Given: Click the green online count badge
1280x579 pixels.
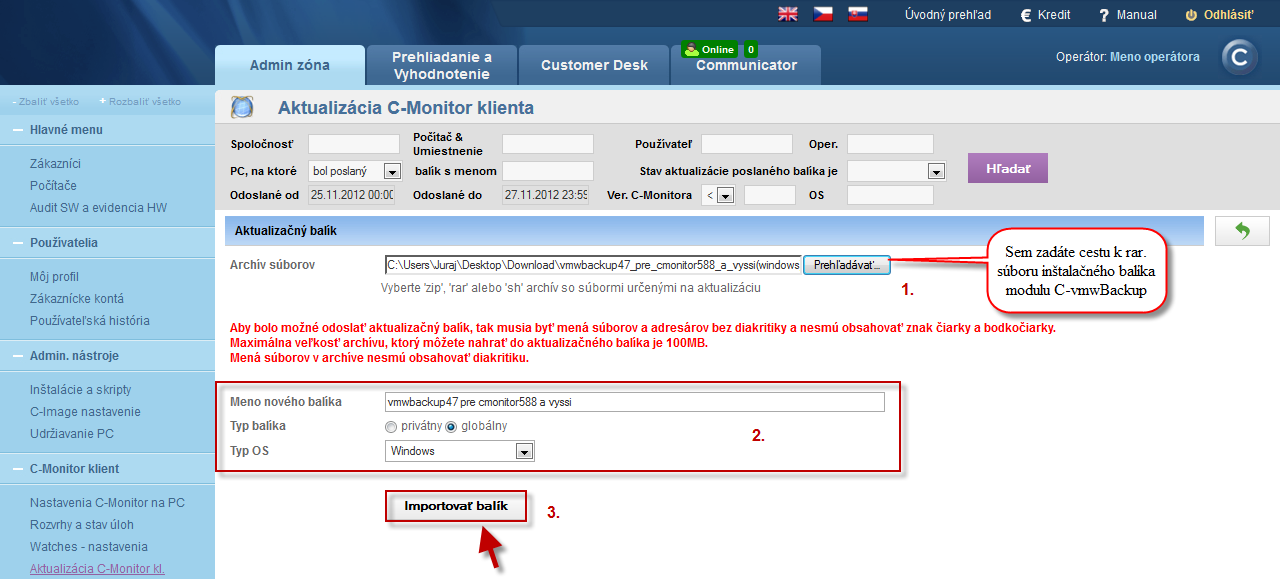Looking at the screenshot, I should pyautogui.click(x=751, y=49).
